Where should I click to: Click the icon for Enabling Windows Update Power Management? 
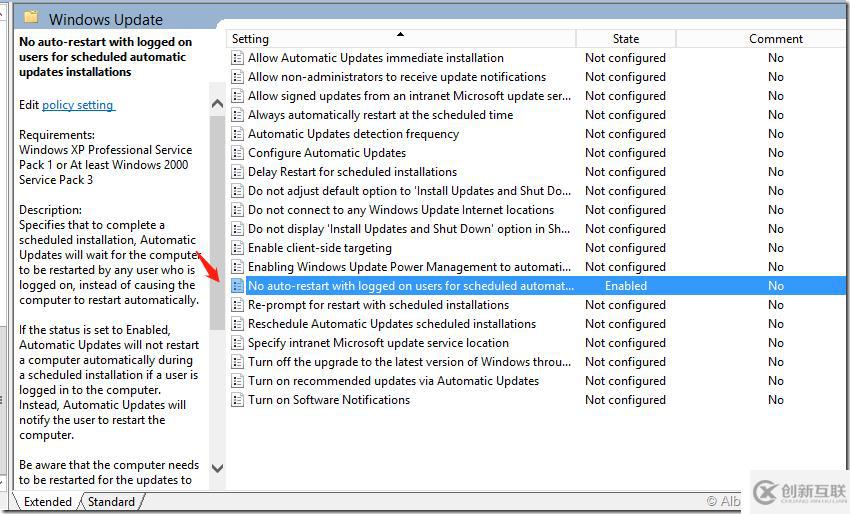237,267
